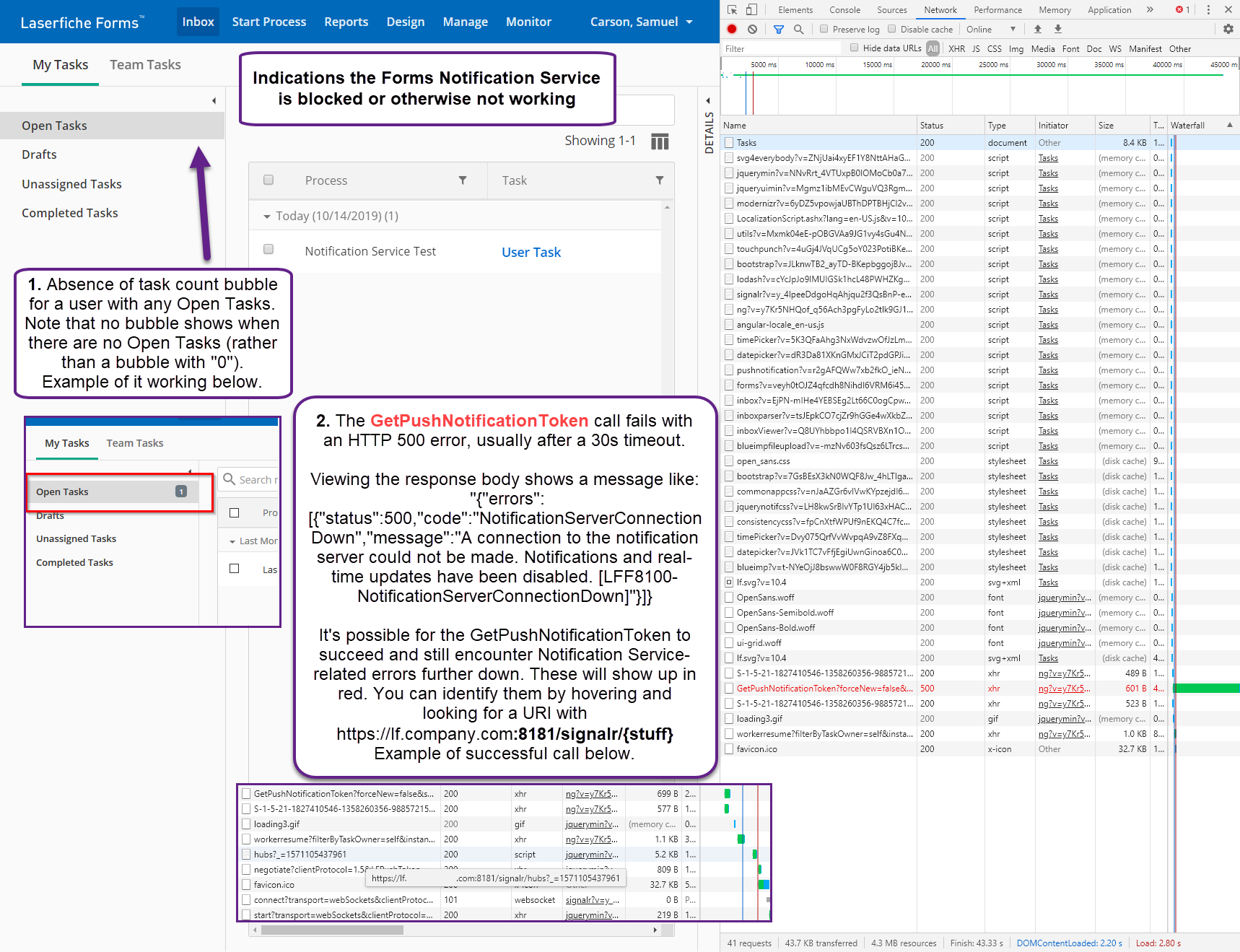Expand the DETAILS side panel arrow

708,101
